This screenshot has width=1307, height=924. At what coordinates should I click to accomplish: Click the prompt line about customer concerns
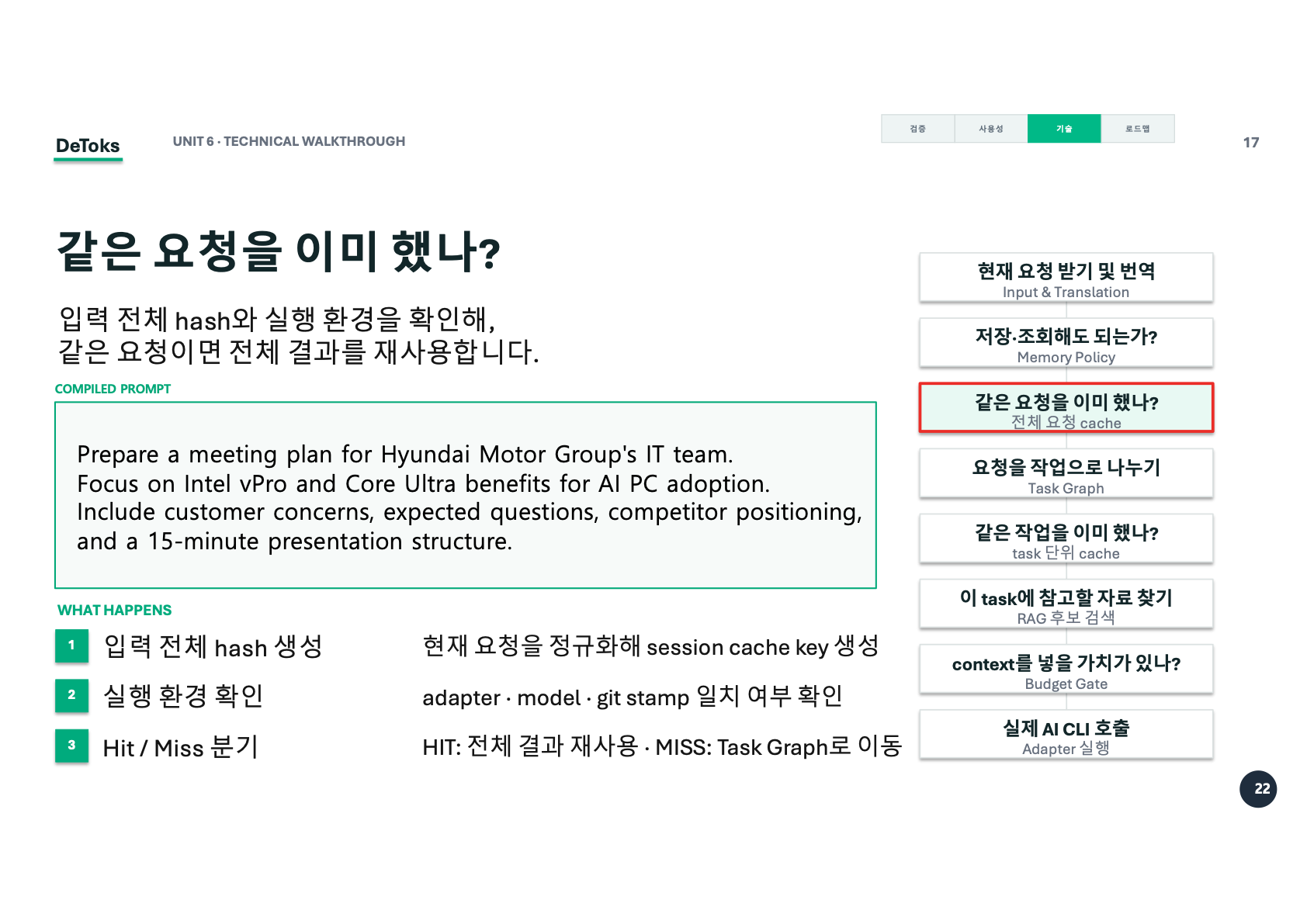470,512
